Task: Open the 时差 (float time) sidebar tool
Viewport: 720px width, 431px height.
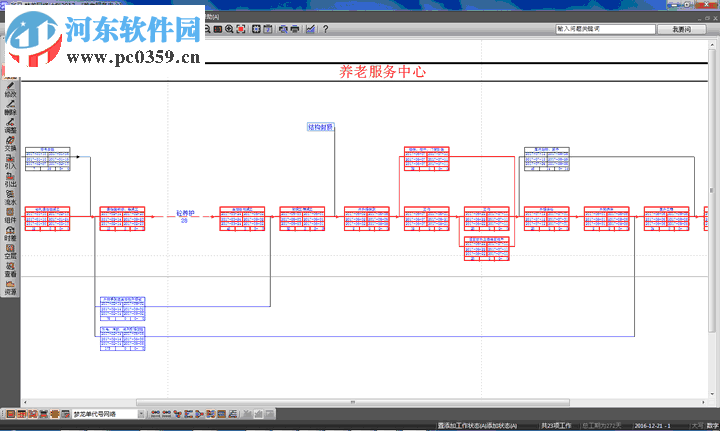Action: pos(10,233)
